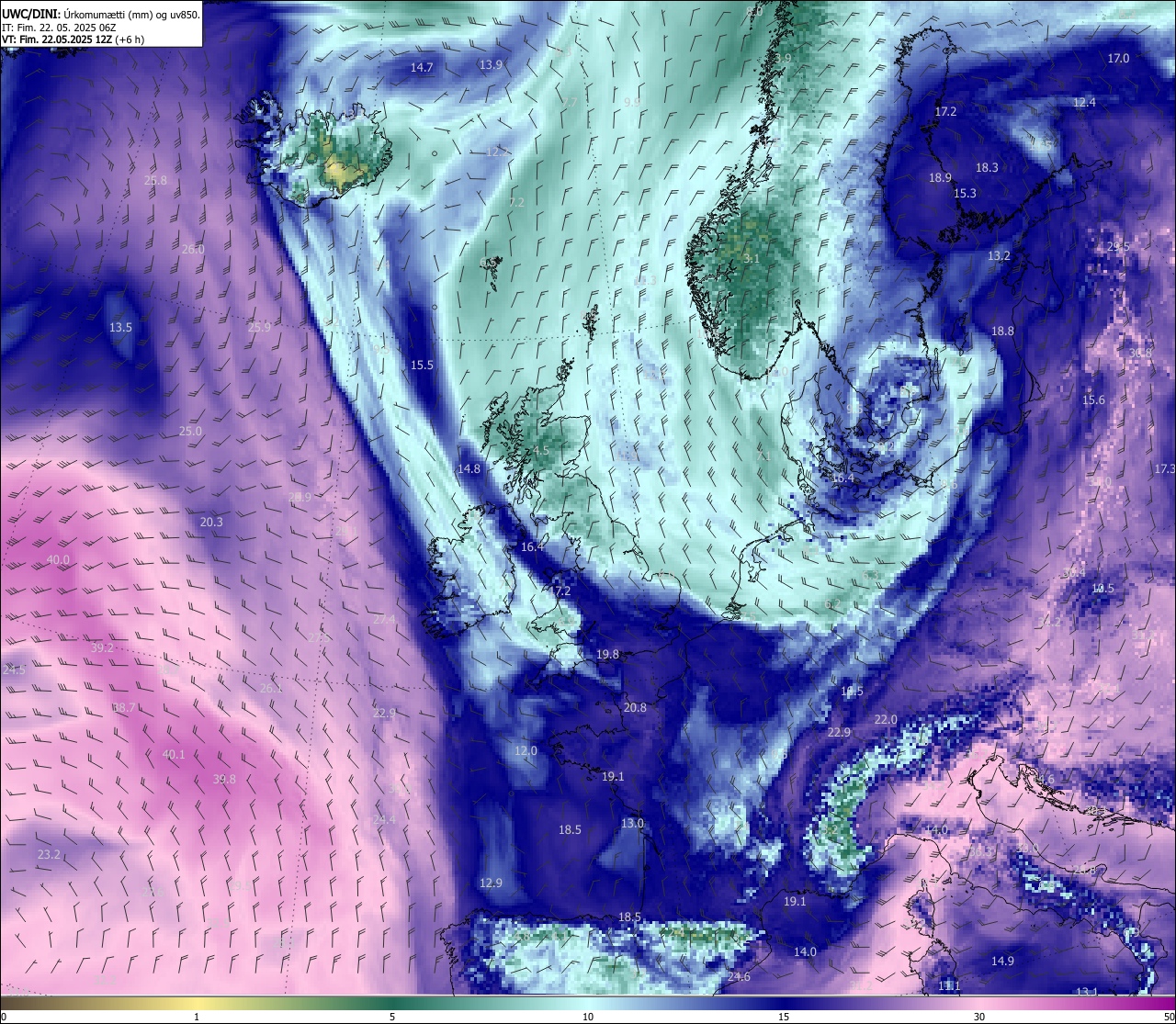Click the 18.8 value label
Image resolution: width=1176 pixels, height=1024 pixels.
[x=1002, y=332]
